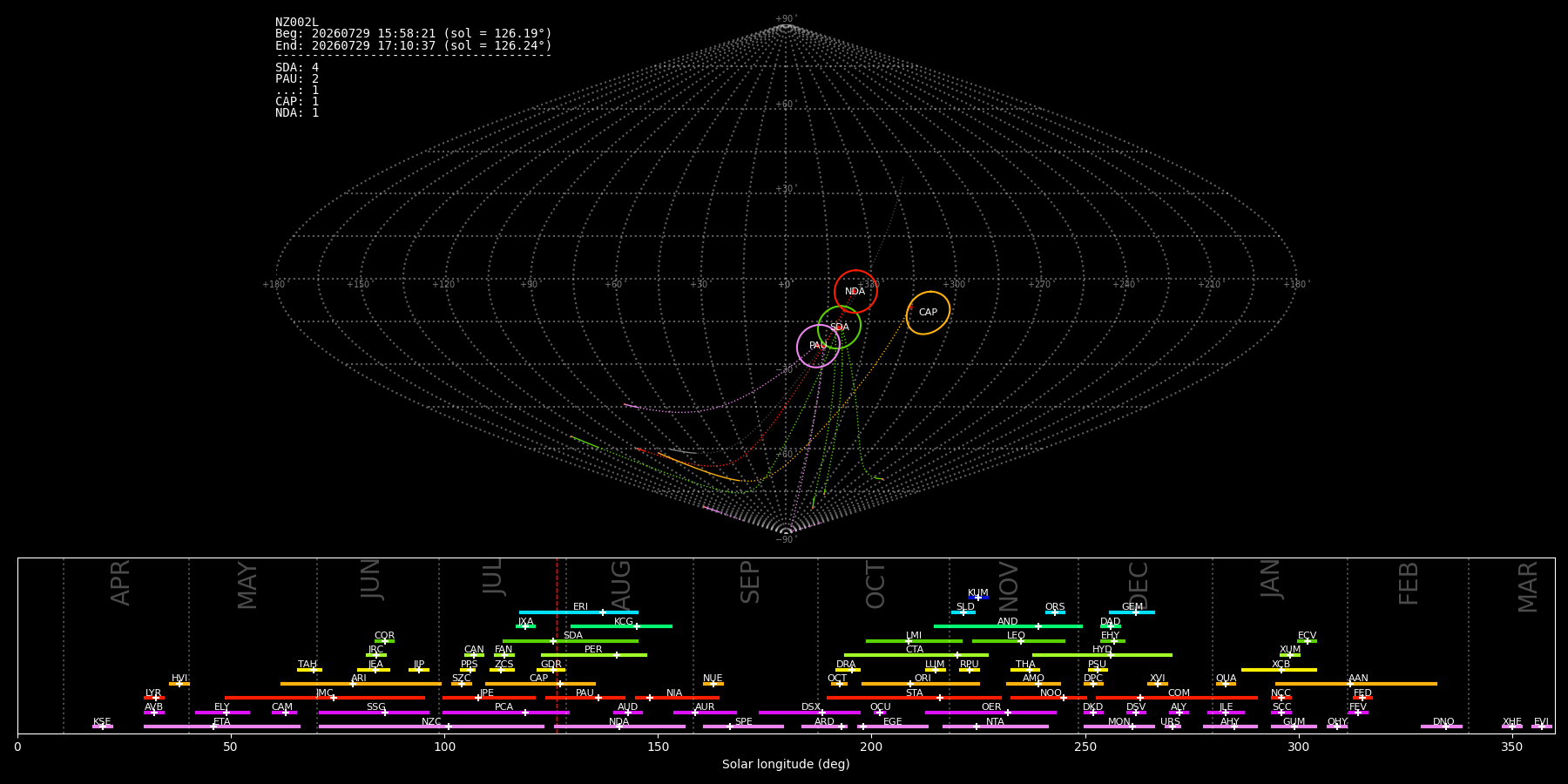
Task: Select the EVI shower label in the timeline
Action: coord(1541,722)
